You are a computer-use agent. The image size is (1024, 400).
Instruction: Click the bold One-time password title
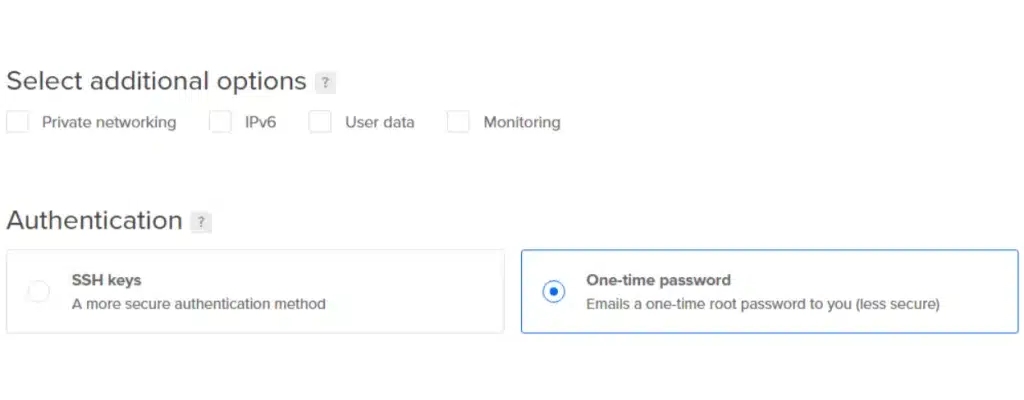[x=658, y=281]
